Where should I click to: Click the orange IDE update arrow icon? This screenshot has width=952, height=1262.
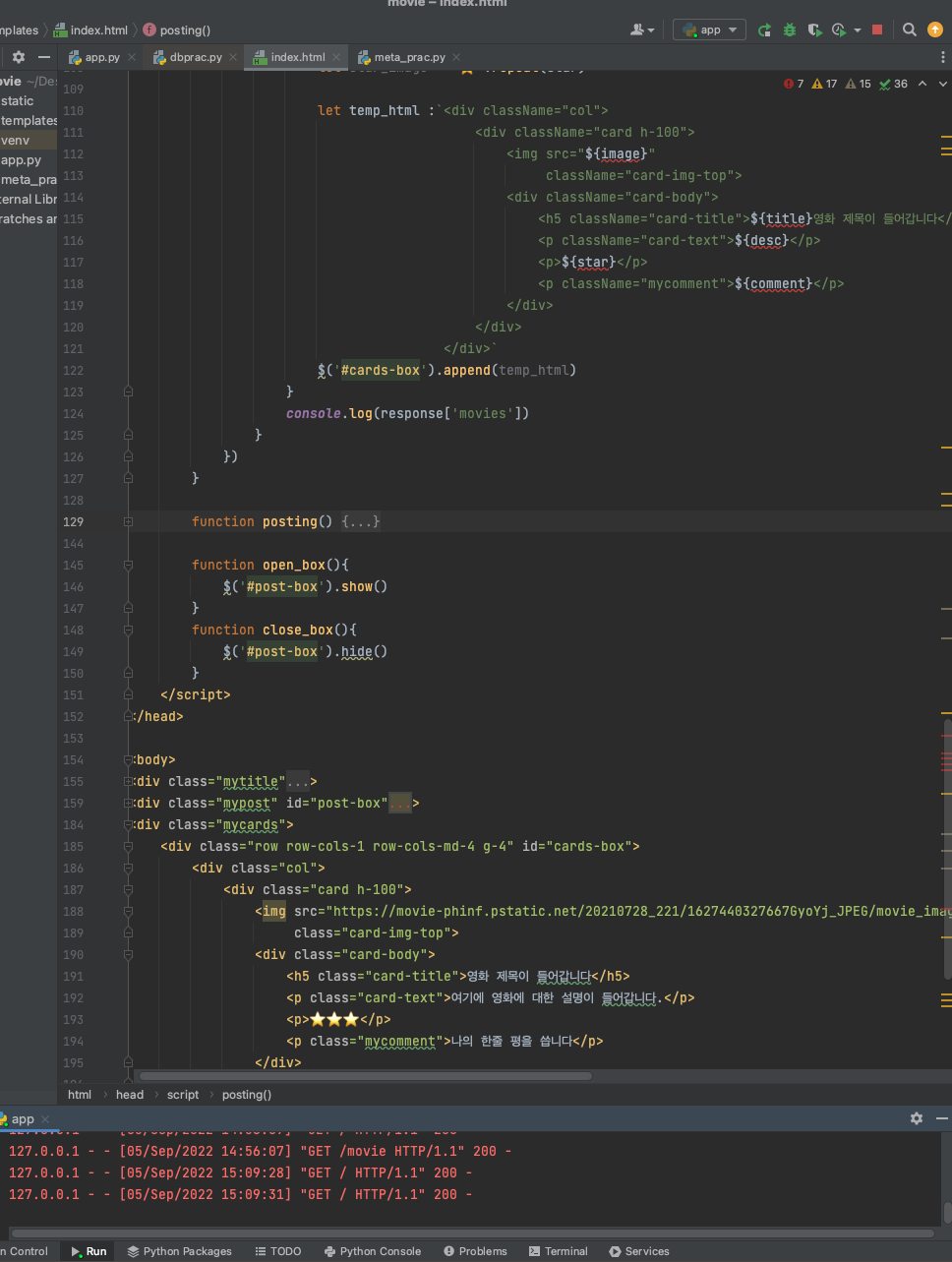[x=934, y=30]
